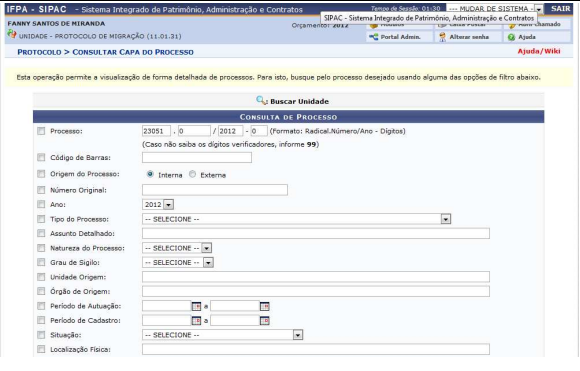Click the unit icon beside UNIDADE - PROTOCOLO DE MIGRAÇÃO
The width and height of the screenshot is (580, 371).
coord(12,34)
